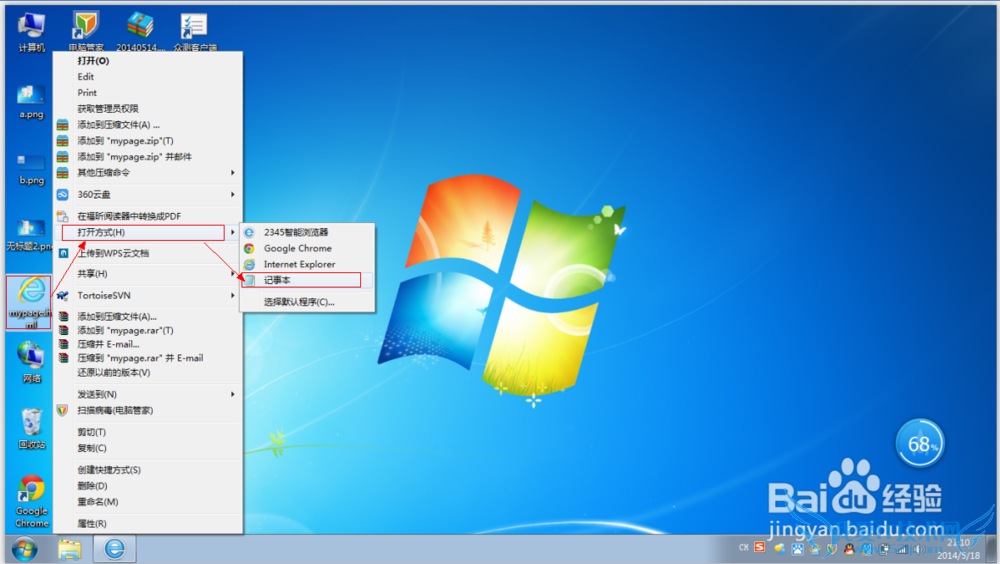Select the 20140514 archive desktop icon
The width and height of the screenshot is (1000, 564).
tap(140, 31)
